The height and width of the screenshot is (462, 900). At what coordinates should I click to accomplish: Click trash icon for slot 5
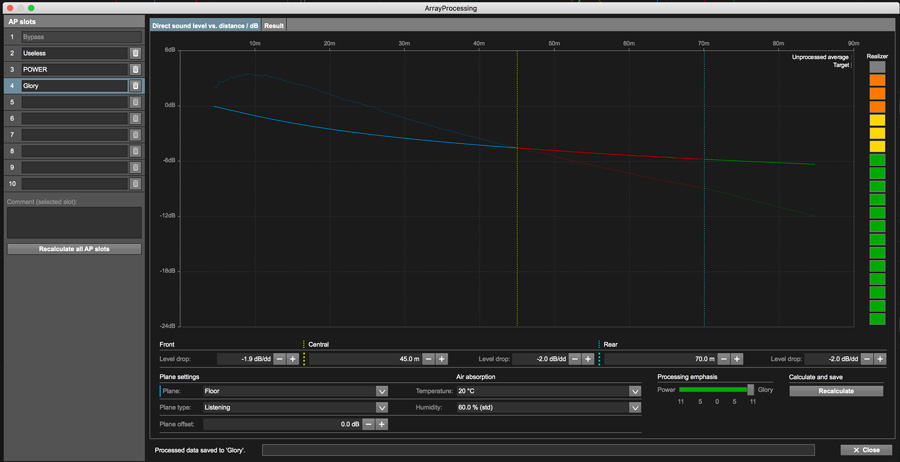[x=135, y=102]
